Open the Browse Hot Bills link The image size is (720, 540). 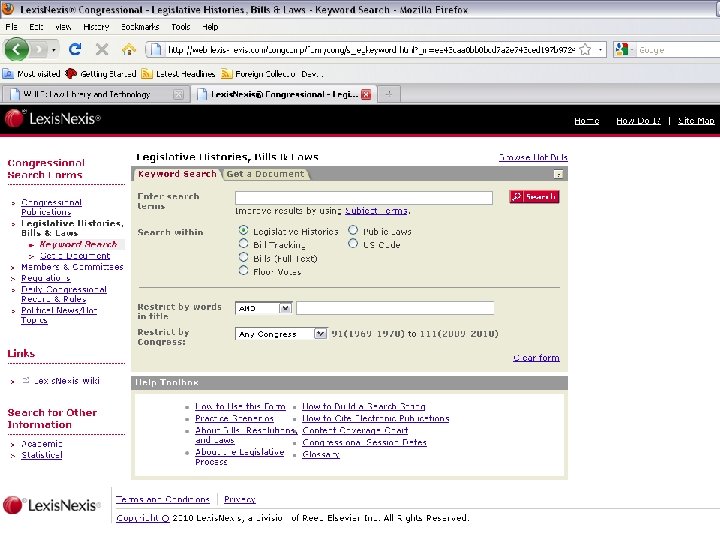point(533,157)
